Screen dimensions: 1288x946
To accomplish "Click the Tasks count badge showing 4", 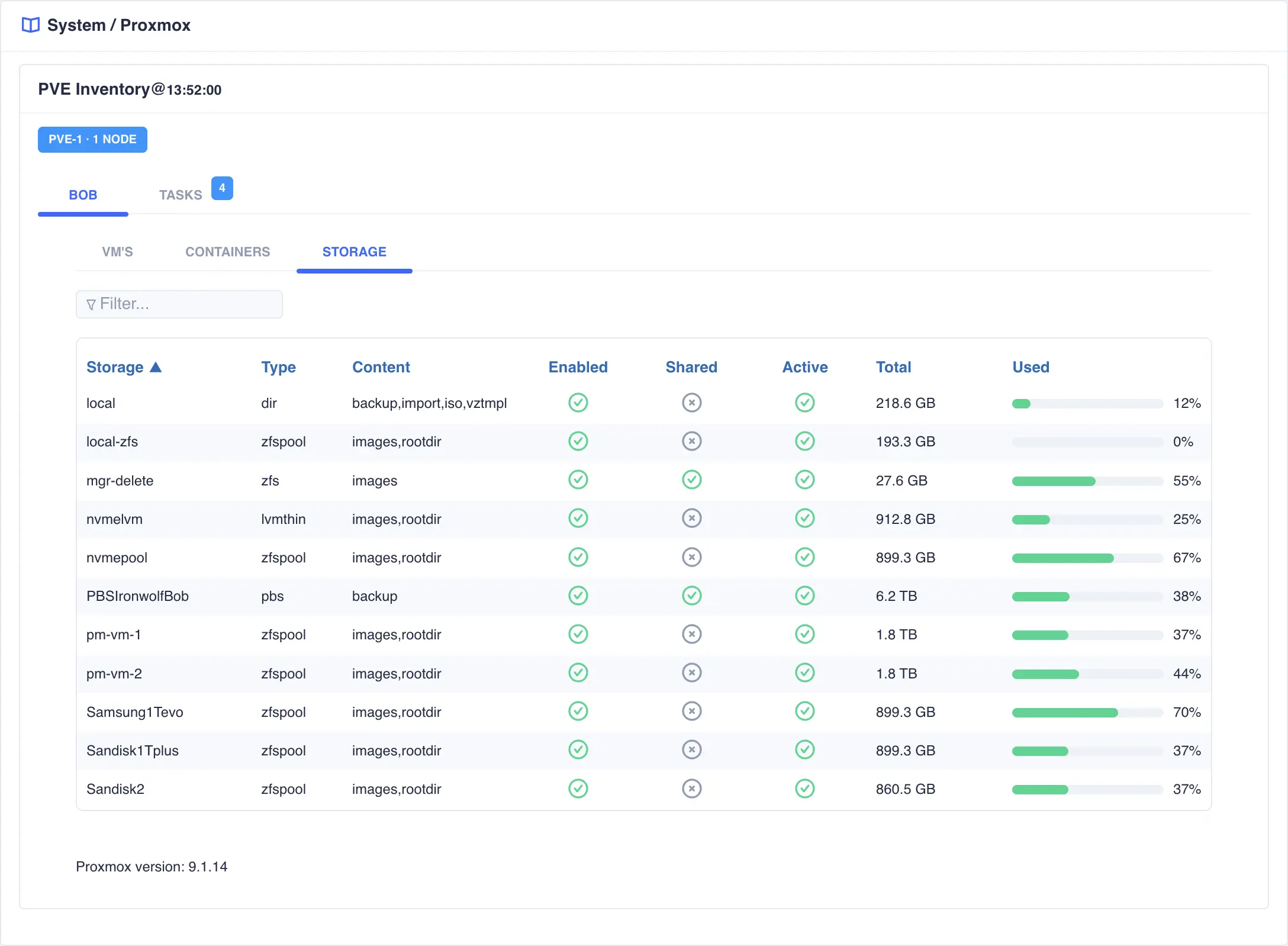I will [222, 188].
